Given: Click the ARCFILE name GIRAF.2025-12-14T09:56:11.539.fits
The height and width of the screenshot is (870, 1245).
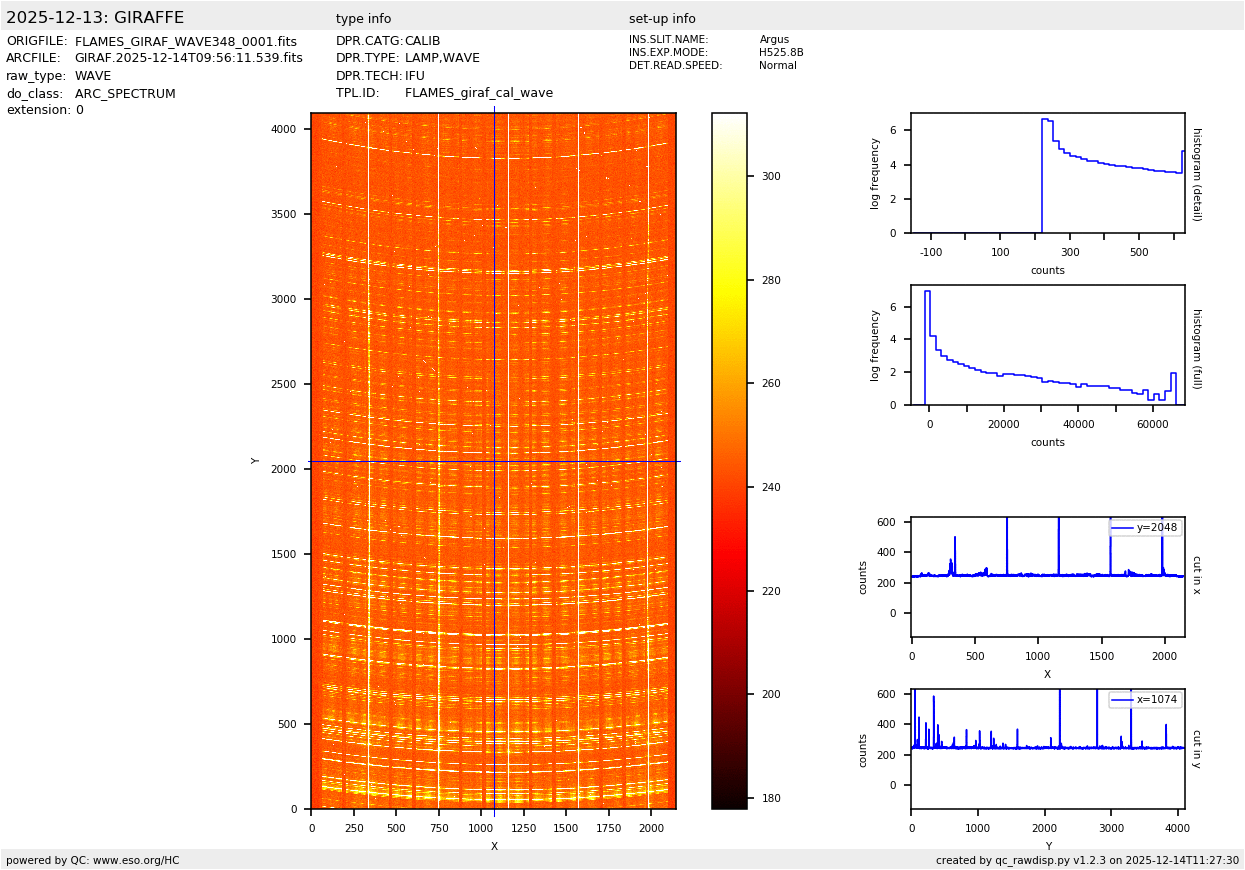Looking at the screenshot, I should click(x=188, y=59).
